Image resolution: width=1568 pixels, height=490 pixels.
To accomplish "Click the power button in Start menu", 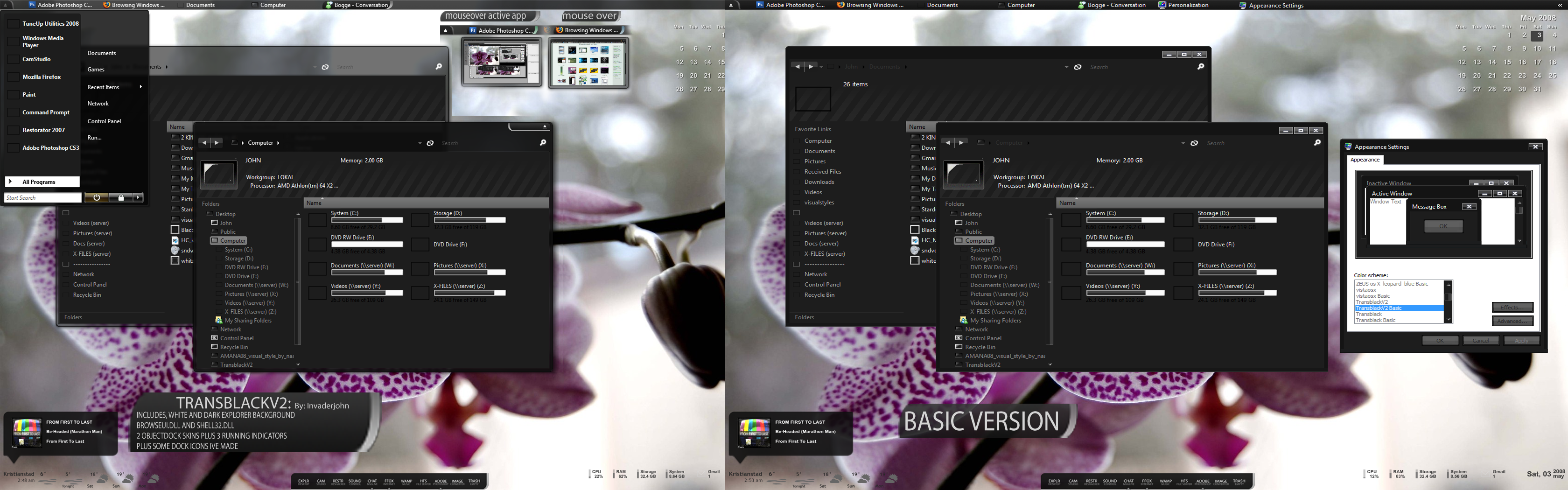I will (x=97, y=197).
